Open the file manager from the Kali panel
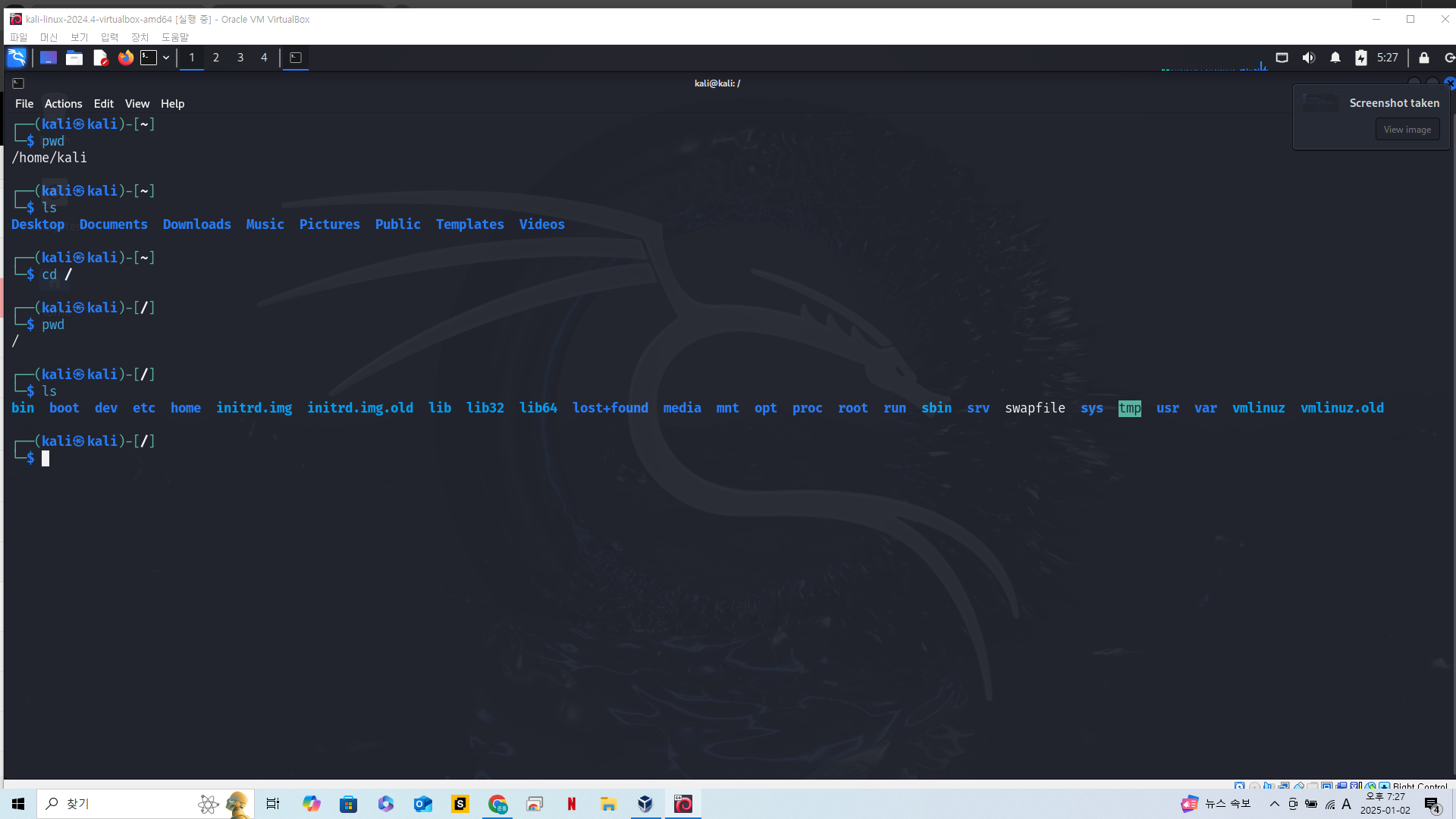The width and height of the screenshot is (1456, 819). [74, 58]
